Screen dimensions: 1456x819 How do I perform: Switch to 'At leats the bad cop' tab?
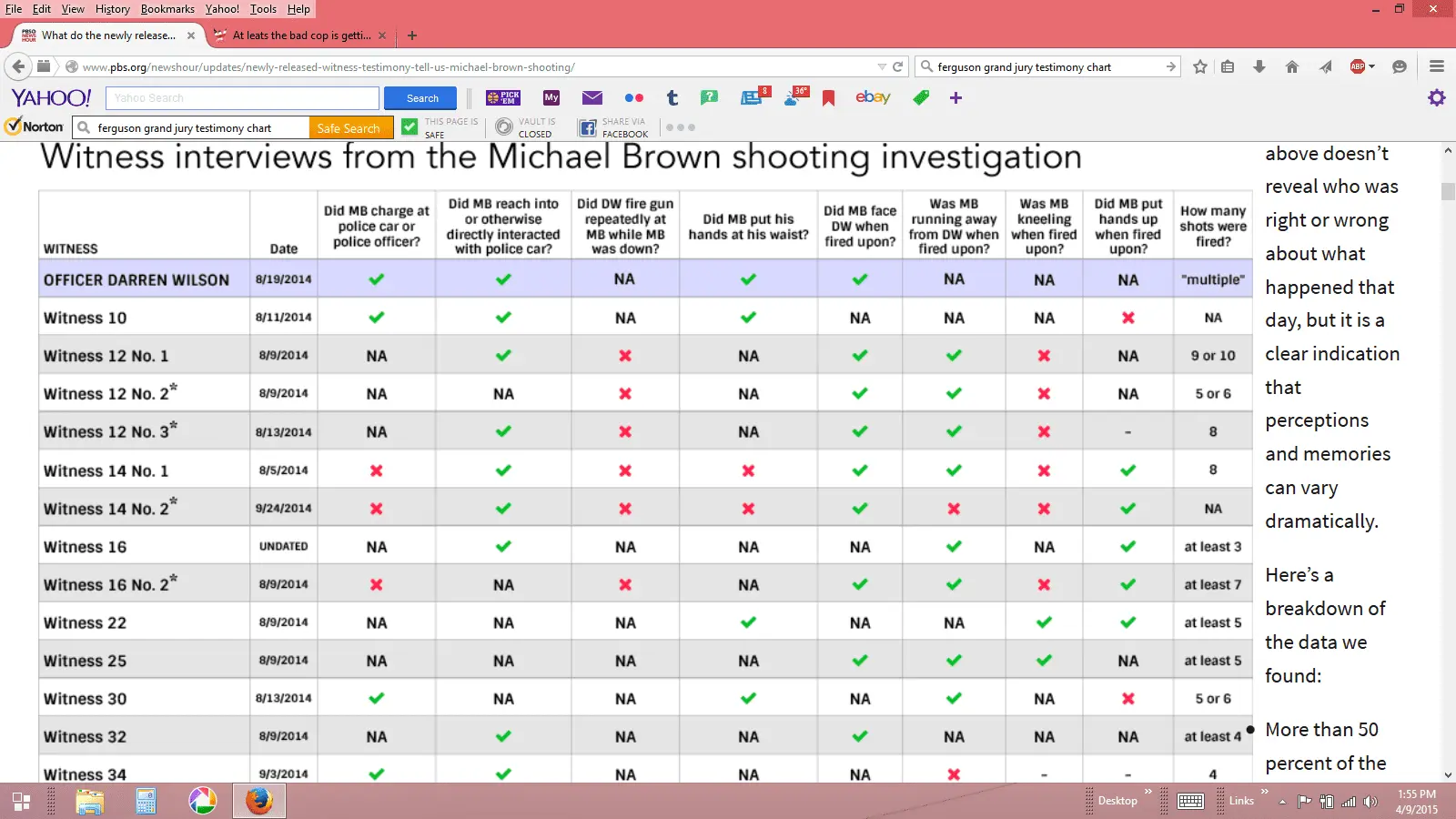pyautogui.click(x=300, y=35)
